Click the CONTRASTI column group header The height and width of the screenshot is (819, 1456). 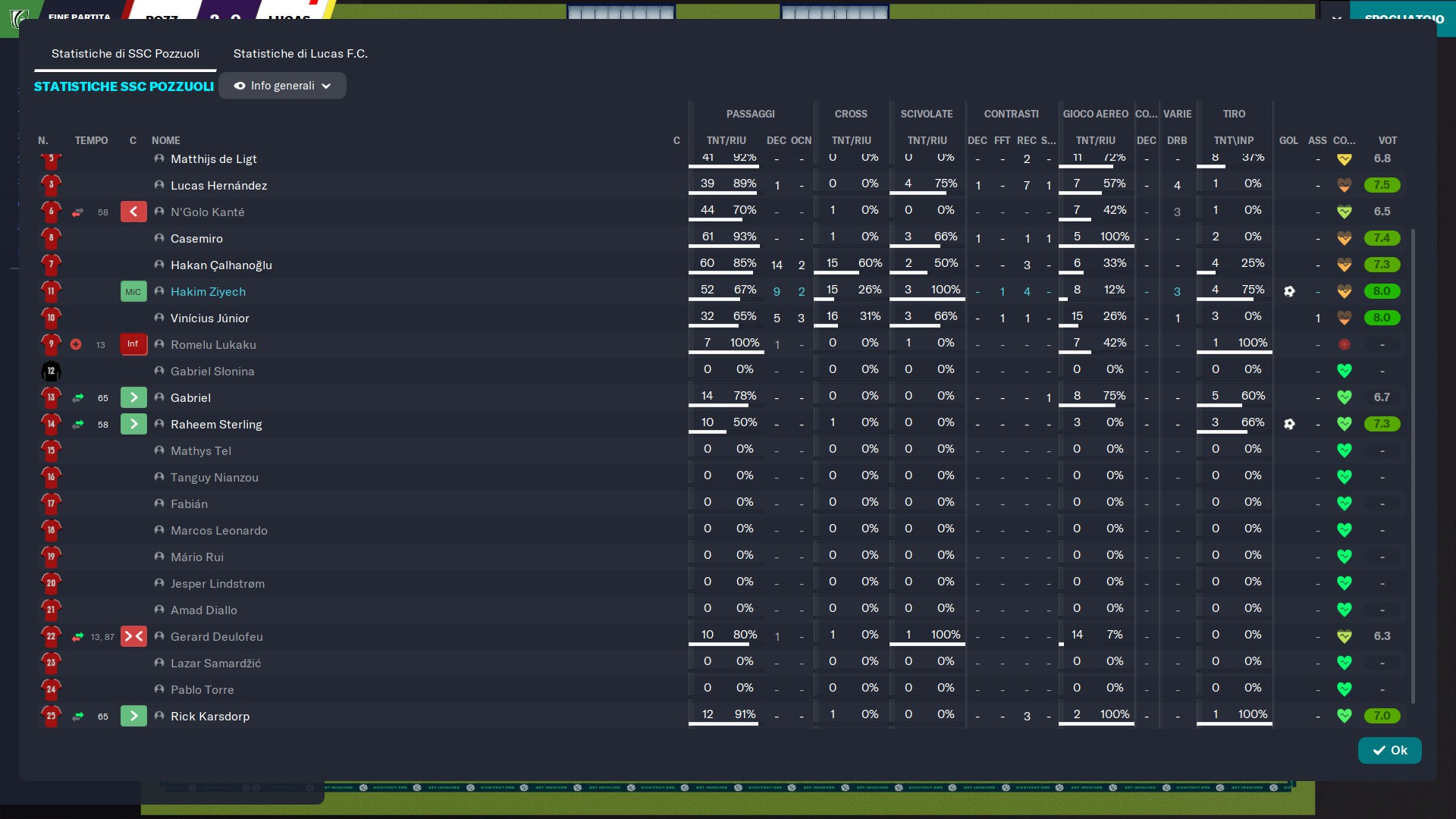(x=1011, y=114)
